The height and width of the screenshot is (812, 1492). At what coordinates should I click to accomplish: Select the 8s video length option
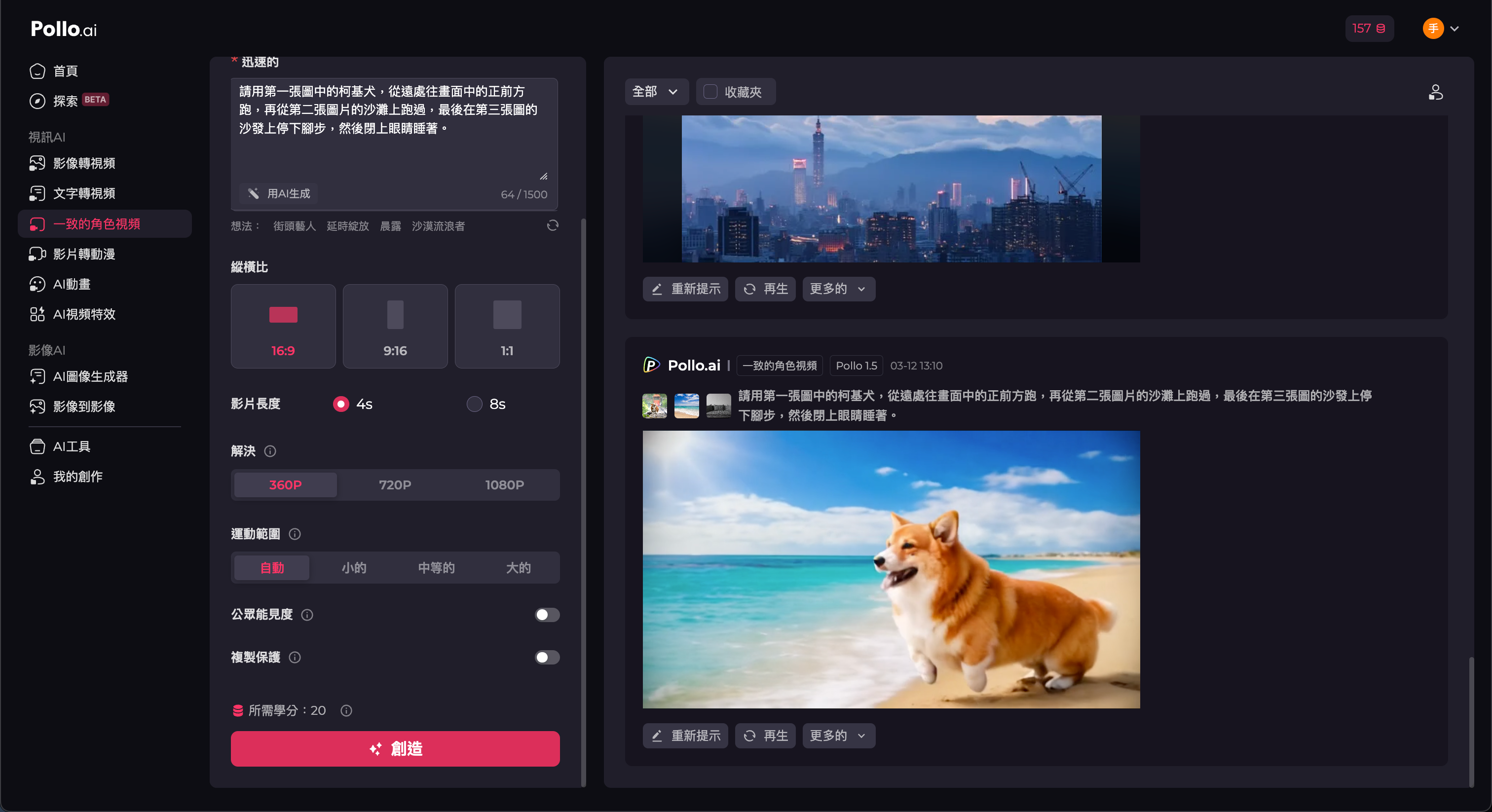(474, 404)
